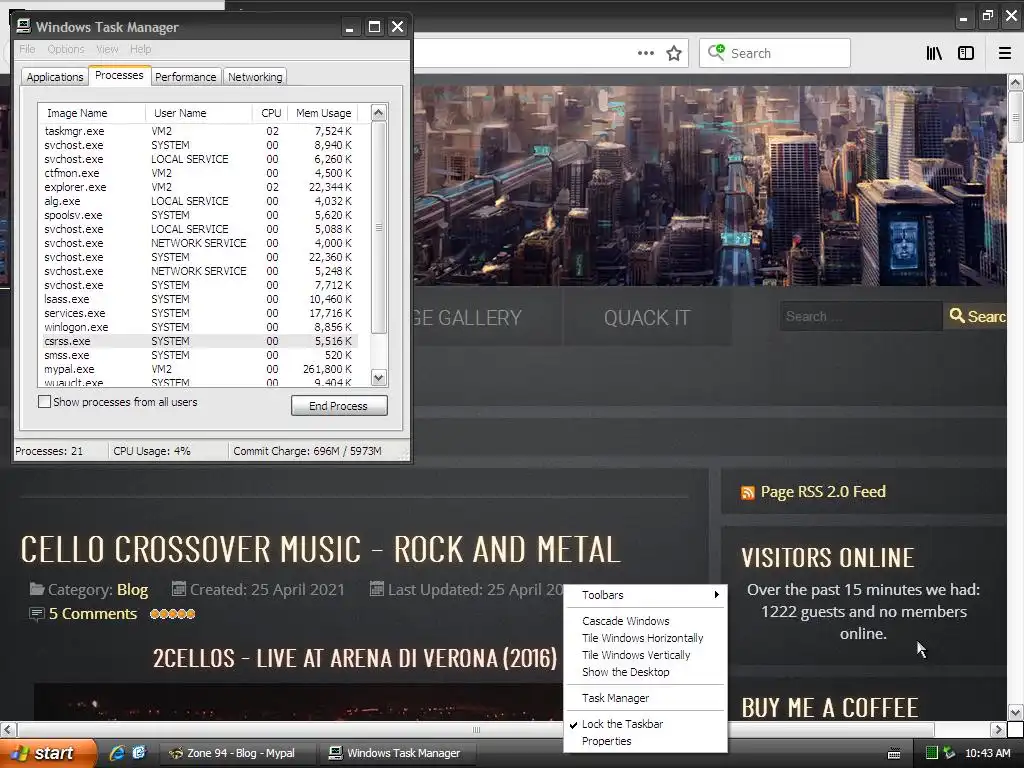The image size is (1024, 768).
Task: Click the second quick launch icon beside Internet Explorer
Action: 139,753
